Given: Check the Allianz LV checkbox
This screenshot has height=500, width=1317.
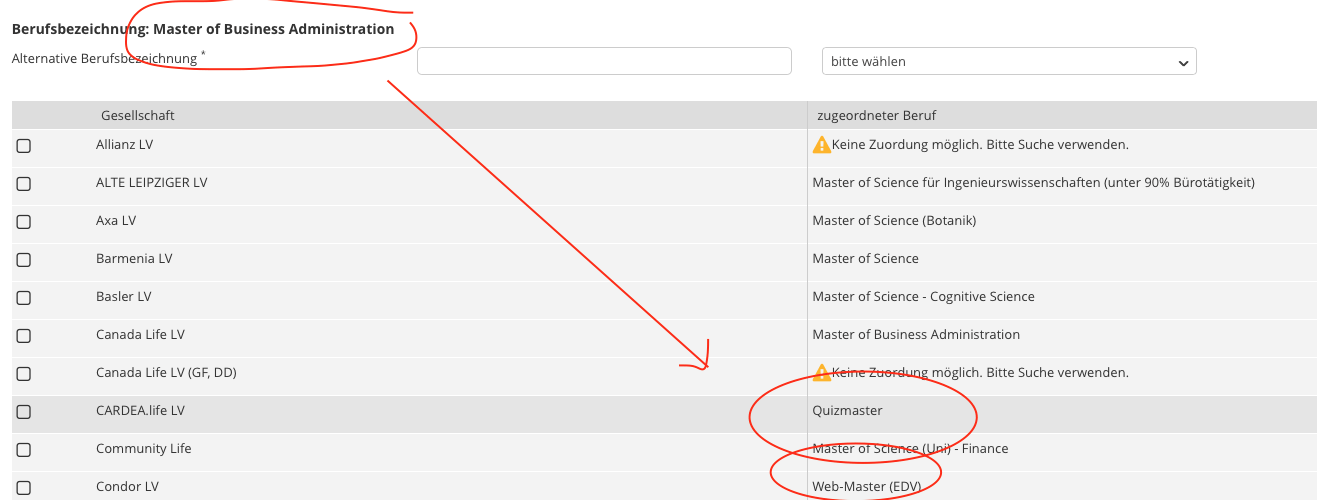Looking at the screenshot, I should coord(23,146).
